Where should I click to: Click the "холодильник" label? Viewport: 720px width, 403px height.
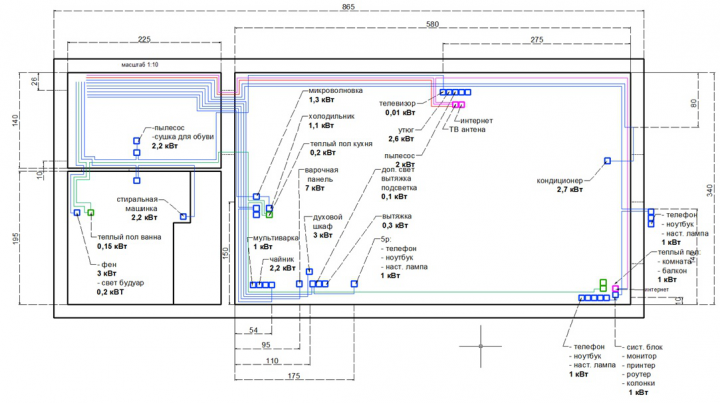tap(332, 116)
